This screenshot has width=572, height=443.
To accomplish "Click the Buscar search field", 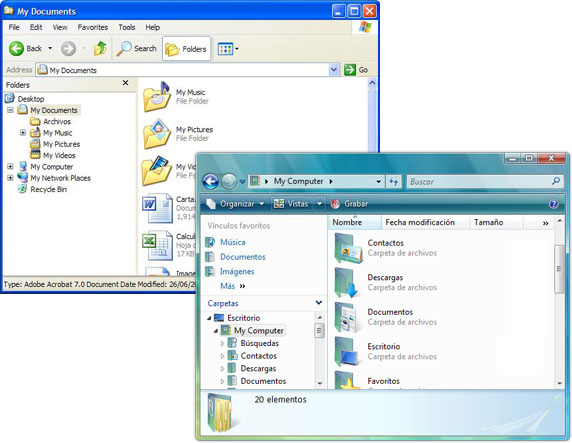I will pyautogui.click(x=479, y=181).
